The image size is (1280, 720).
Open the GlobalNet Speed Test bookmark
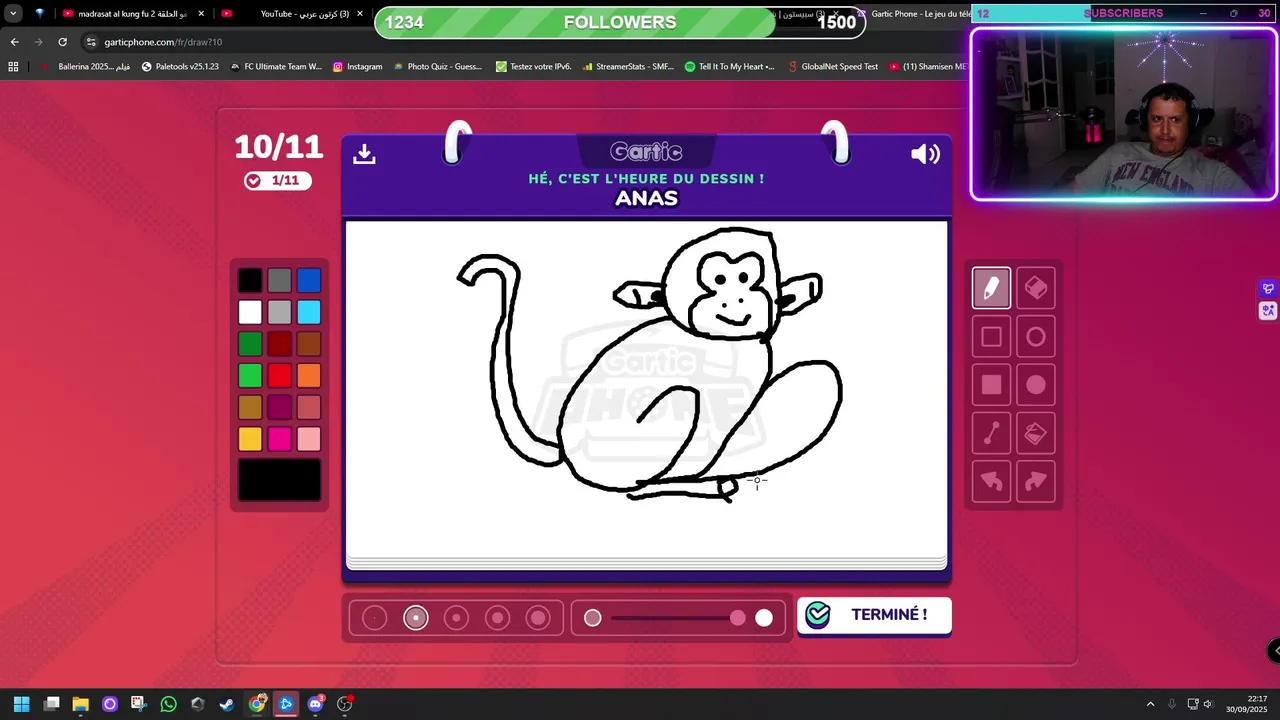tap(833, 67)
